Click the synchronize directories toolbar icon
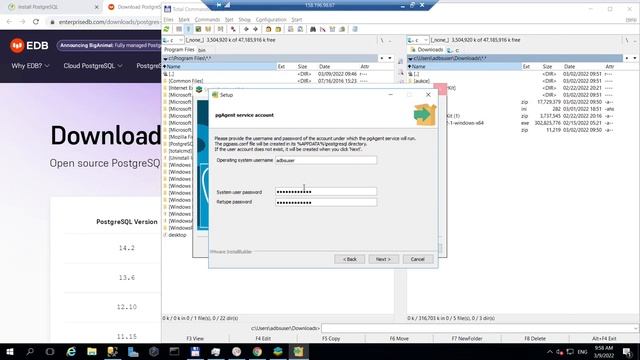Screen dimensions: 640x360 coord(332,29)
